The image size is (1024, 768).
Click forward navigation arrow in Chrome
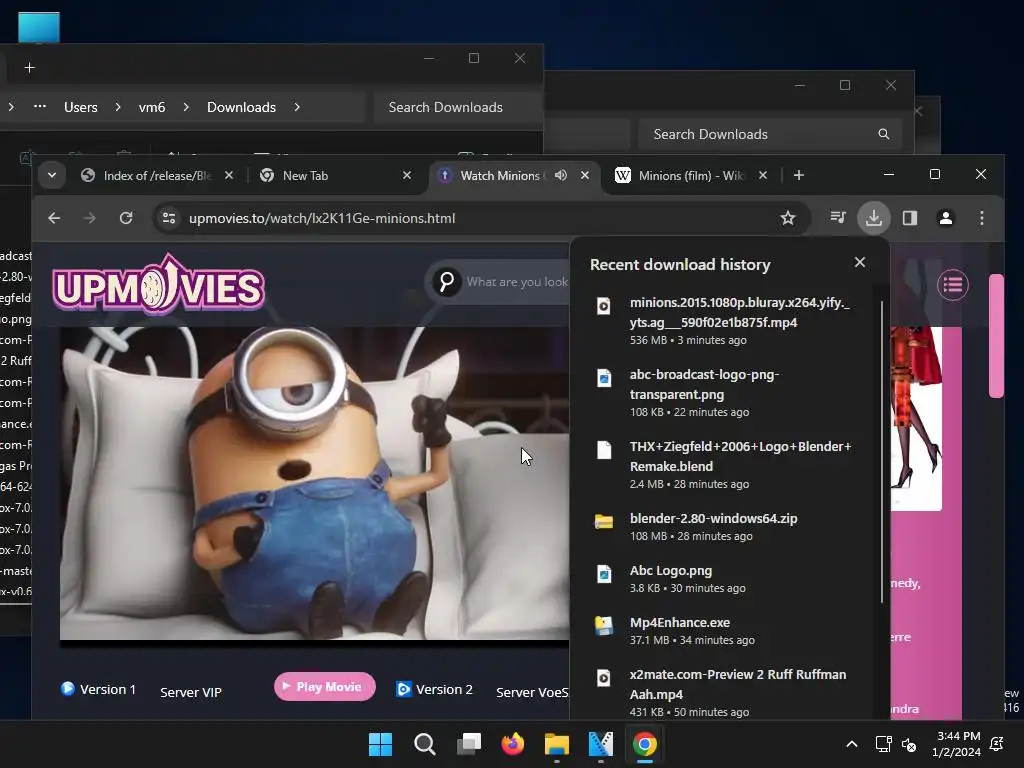coord(90,218)
